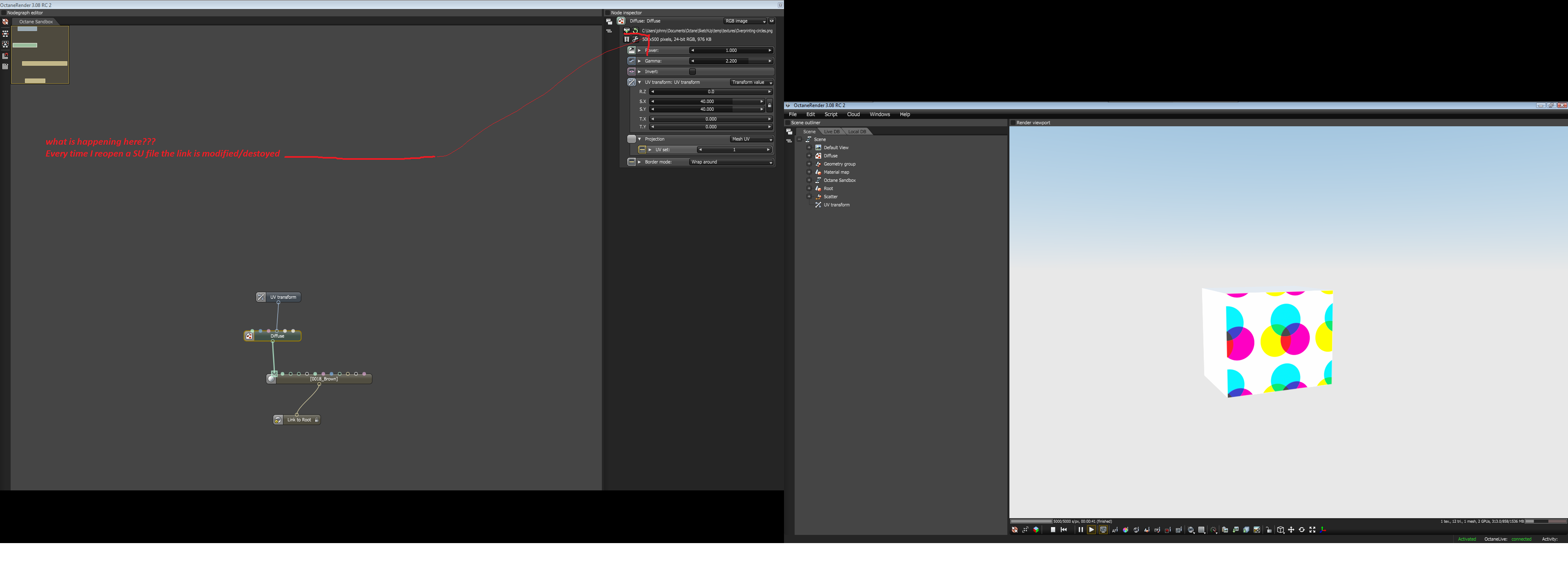Viewport: 1568px width, 586px height.
Task: Click the wrench image settings icon
Action: point(635,40)
